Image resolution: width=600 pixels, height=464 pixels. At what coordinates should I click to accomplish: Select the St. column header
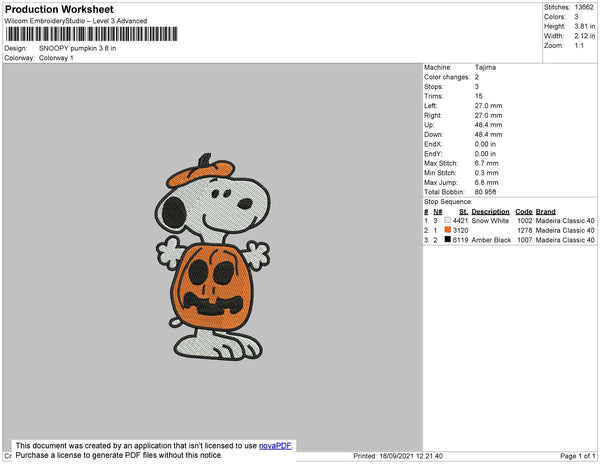pos(463,212)
